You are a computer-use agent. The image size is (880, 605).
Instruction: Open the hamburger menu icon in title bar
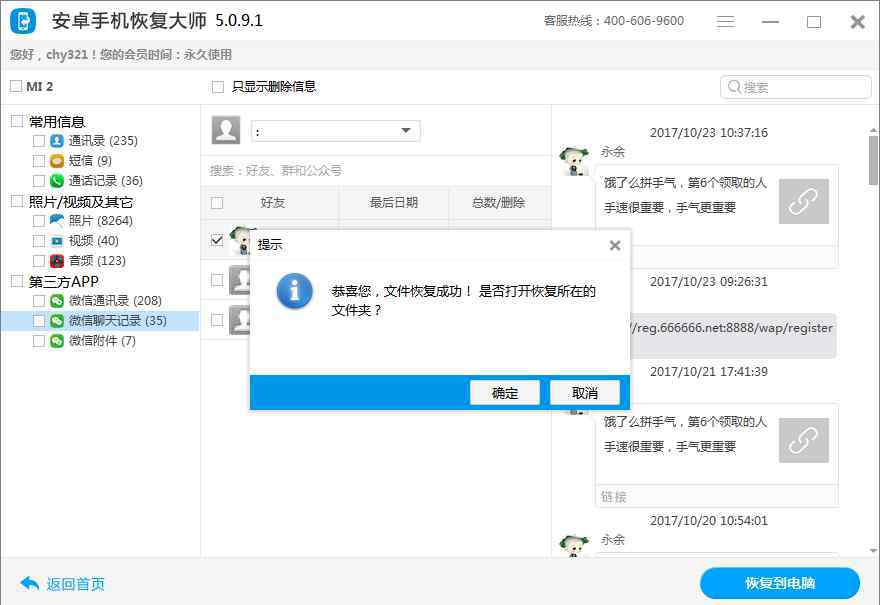coord(726,22)
